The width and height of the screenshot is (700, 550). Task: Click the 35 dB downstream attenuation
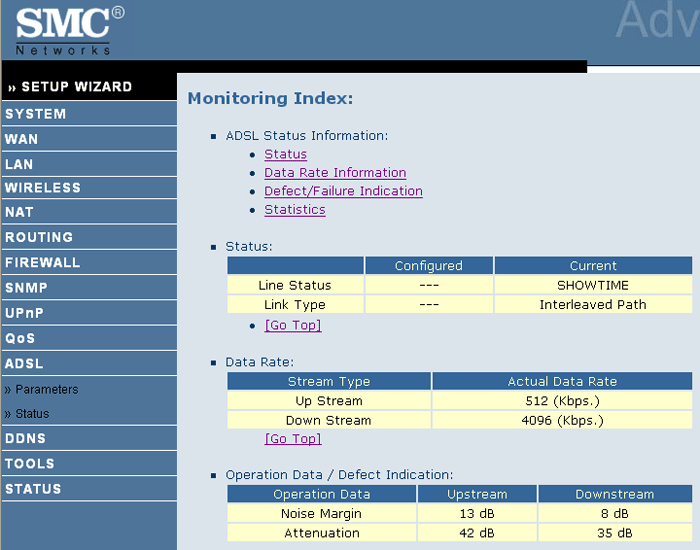pyautogui.click(x=615, y=533)
